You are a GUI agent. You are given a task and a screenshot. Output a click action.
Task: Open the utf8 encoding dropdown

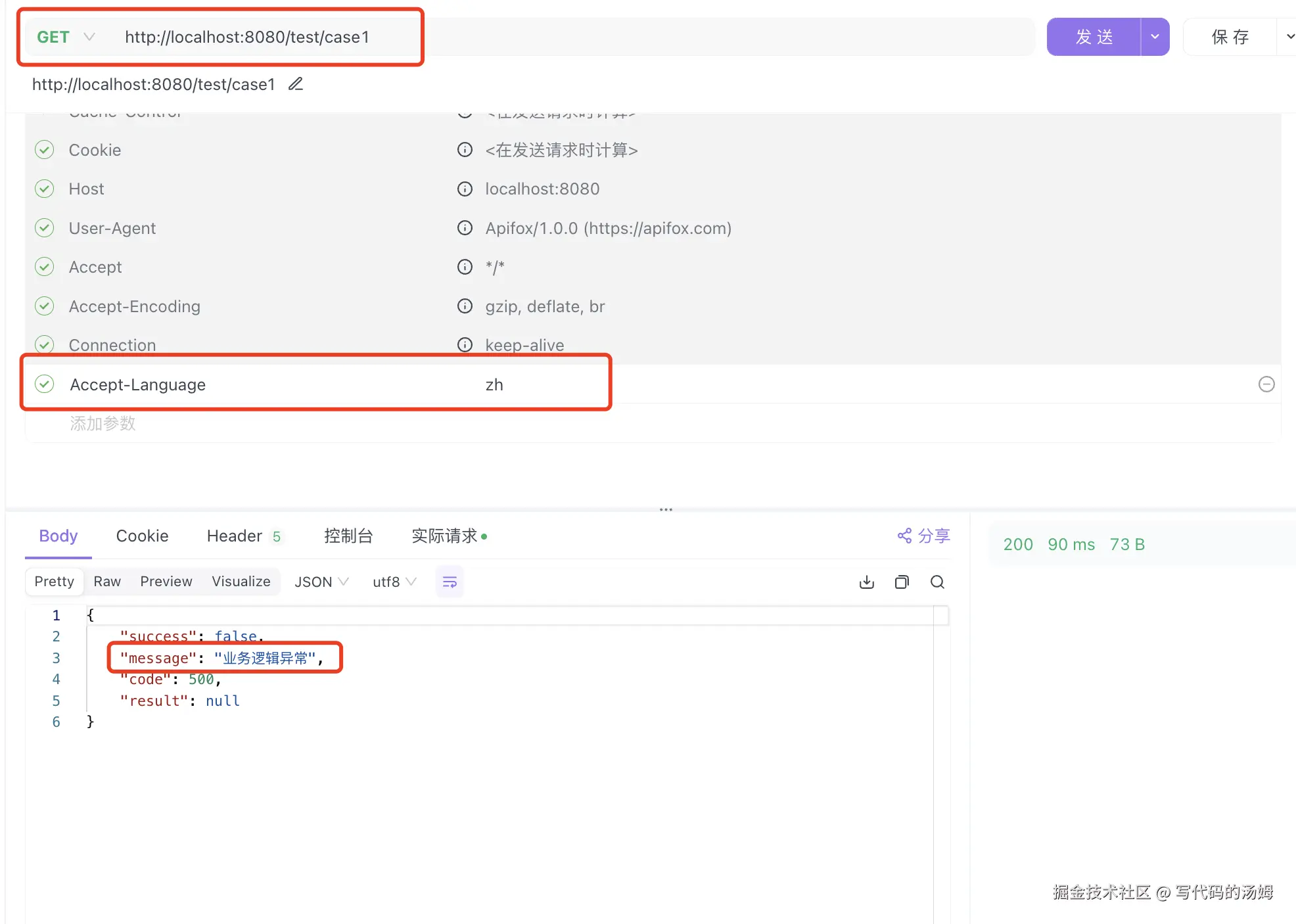(x=394, y=582)
